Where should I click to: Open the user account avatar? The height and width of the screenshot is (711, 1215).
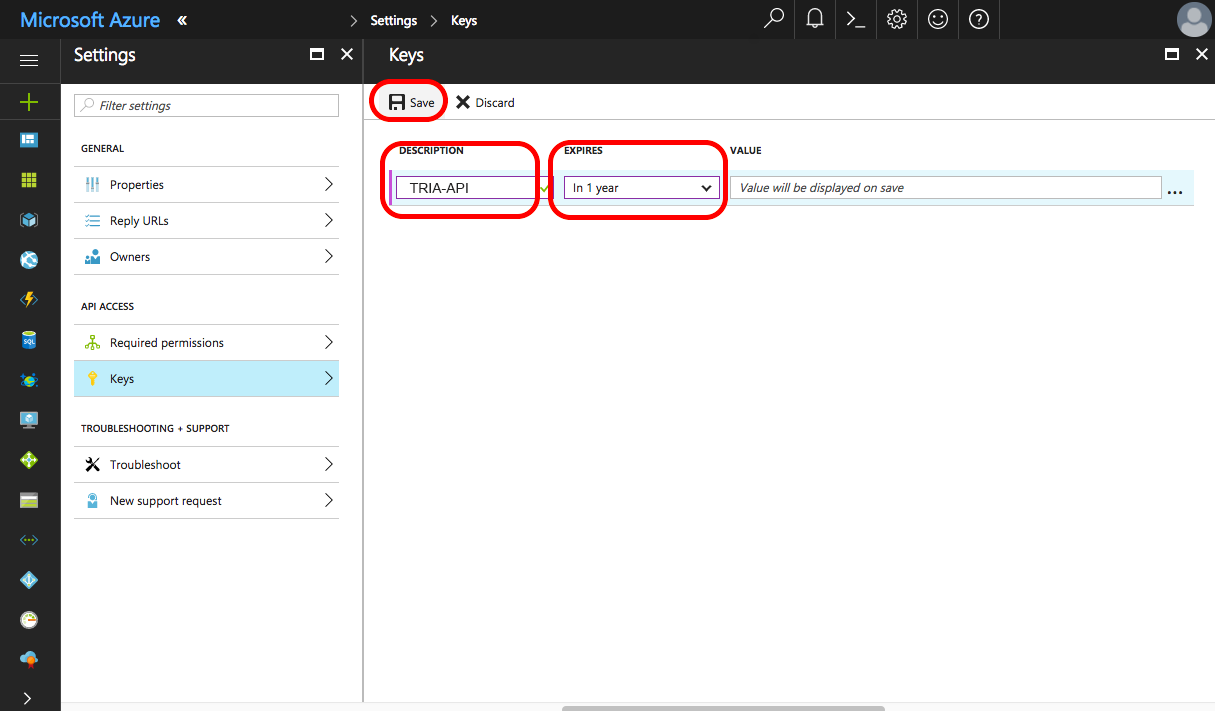click(x=1194, y=20)
